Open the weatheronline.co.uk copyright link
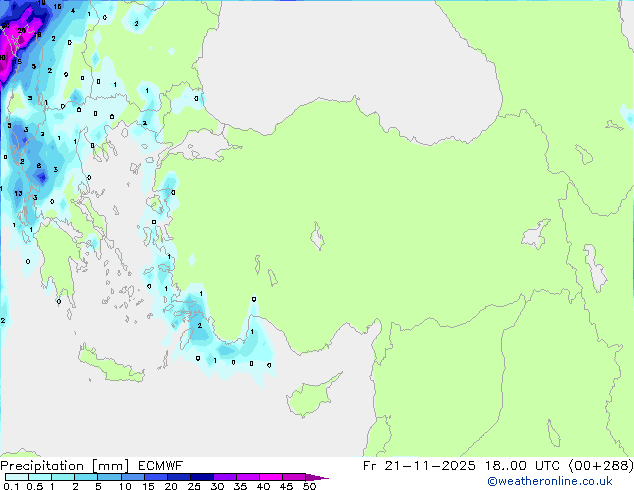 point(550,482)
